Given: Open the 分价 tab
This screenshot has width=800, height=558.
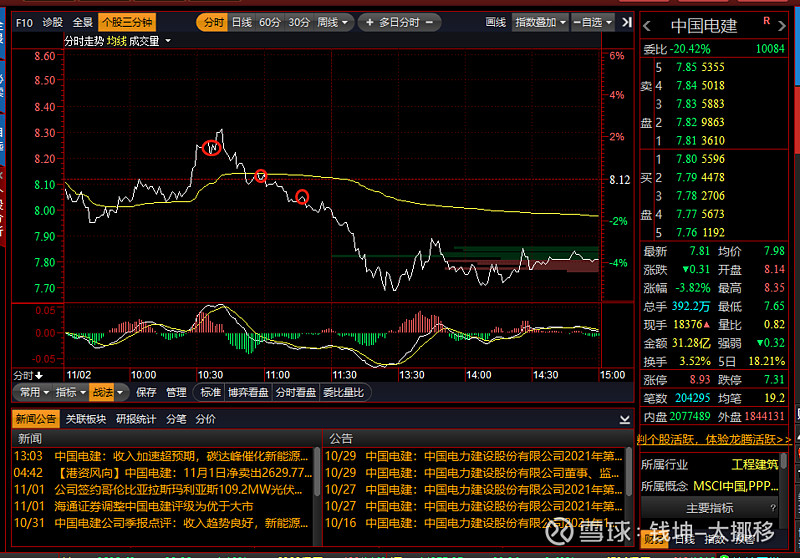Looking at the screenshot, I should [205, 419].
